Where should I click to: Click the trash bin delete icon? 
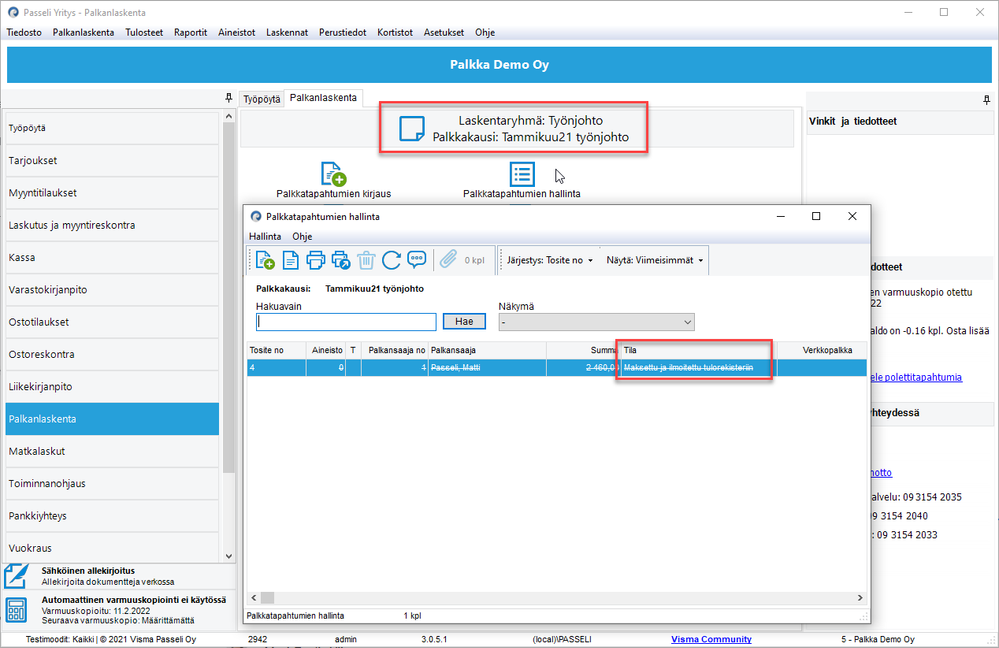tap(366, 260)
